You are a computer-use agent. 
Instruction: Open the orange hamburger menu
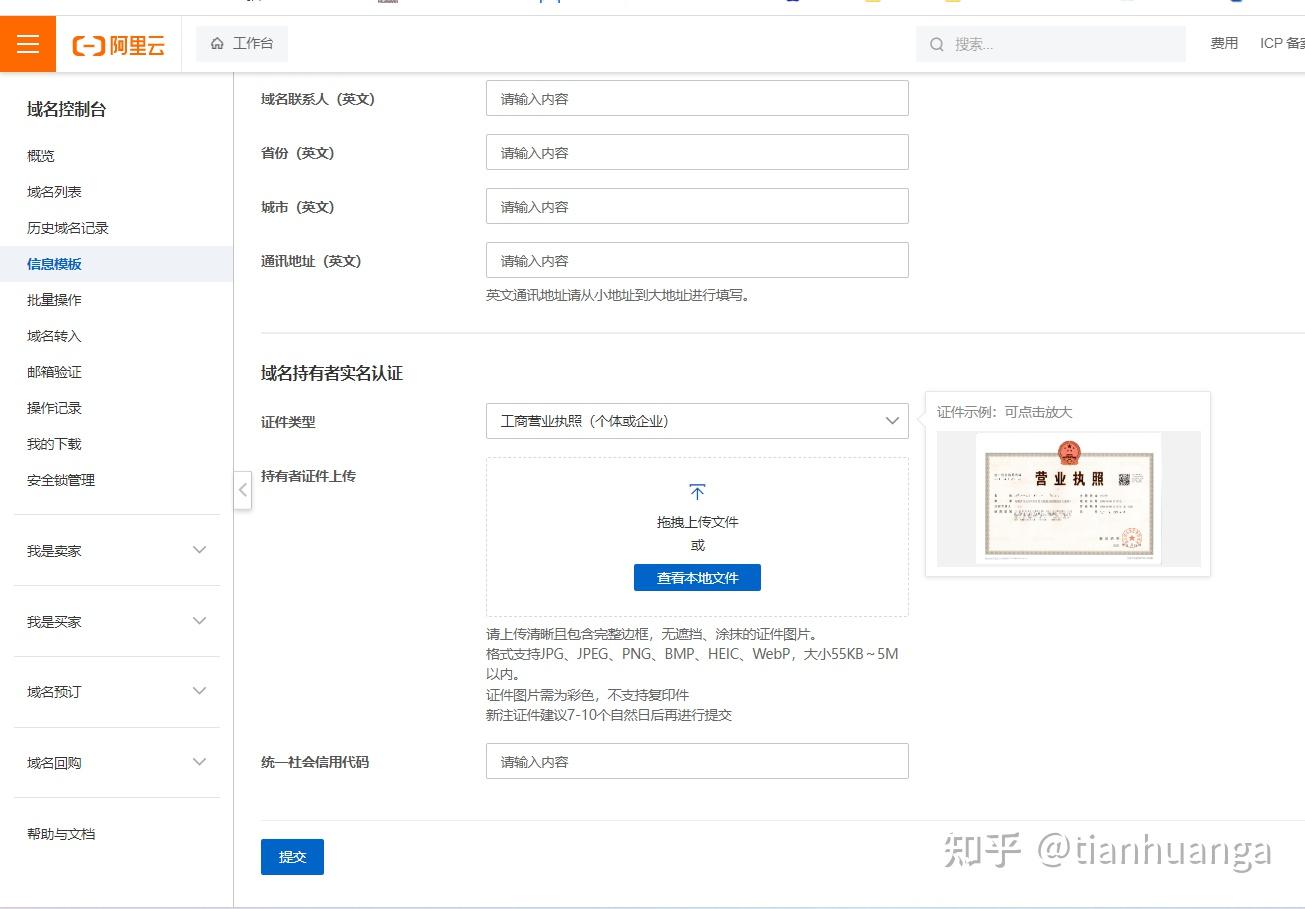pos(28,44)
